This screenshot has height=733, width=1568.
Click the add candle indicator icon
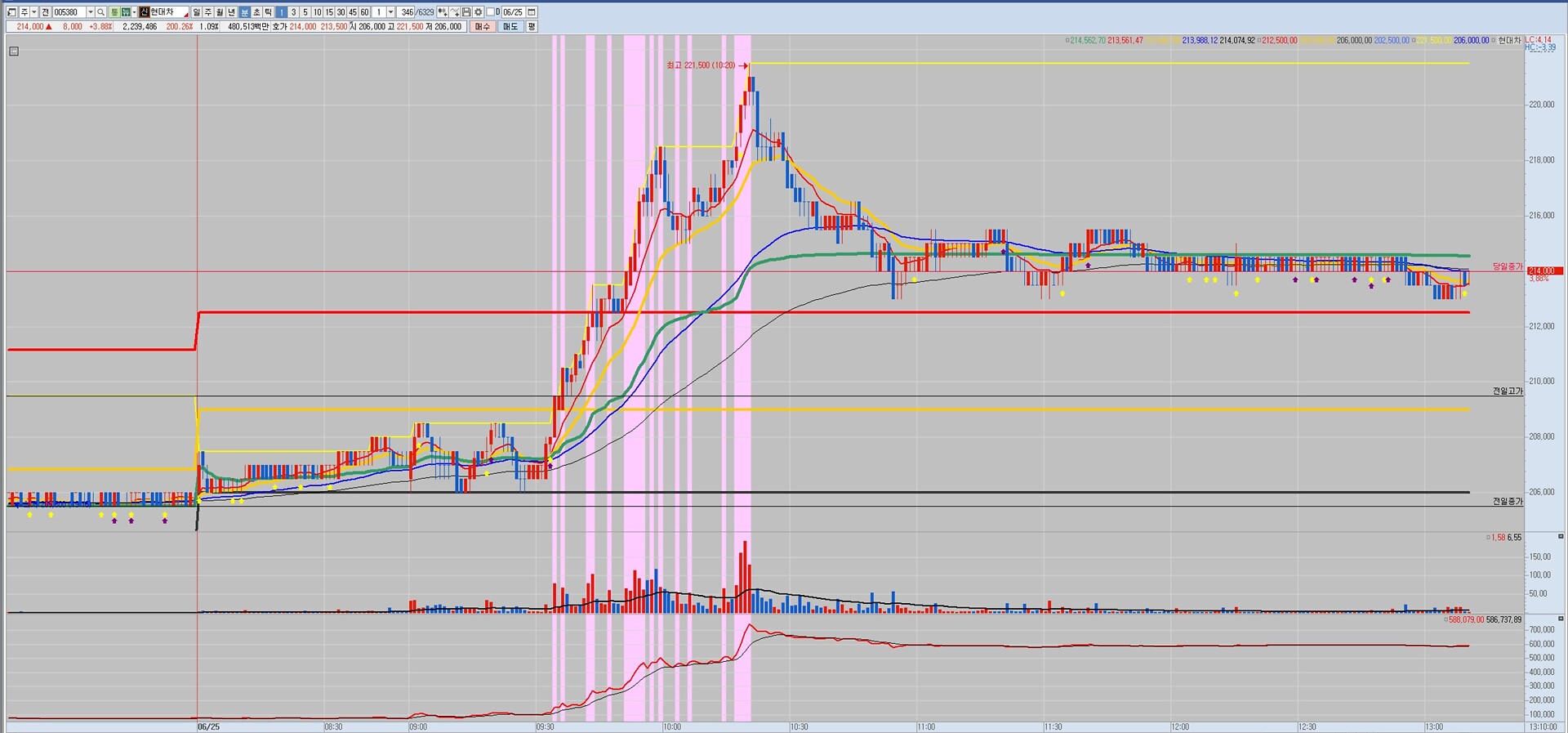click(x=443, y=12)
